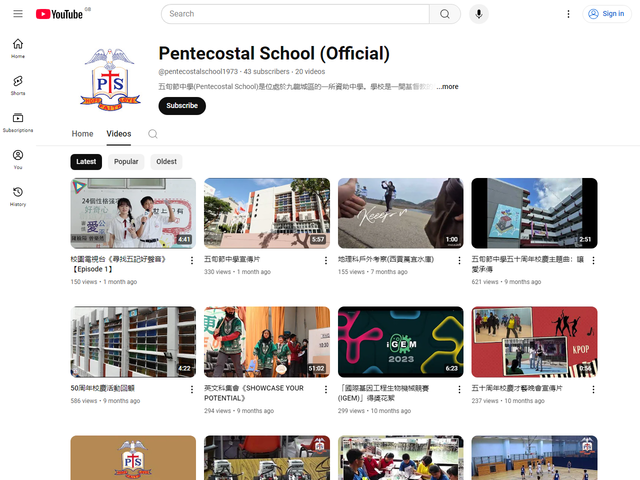Click the Subscribe button
The width and height of the screenshot is (640, 480).
(182, 105)
